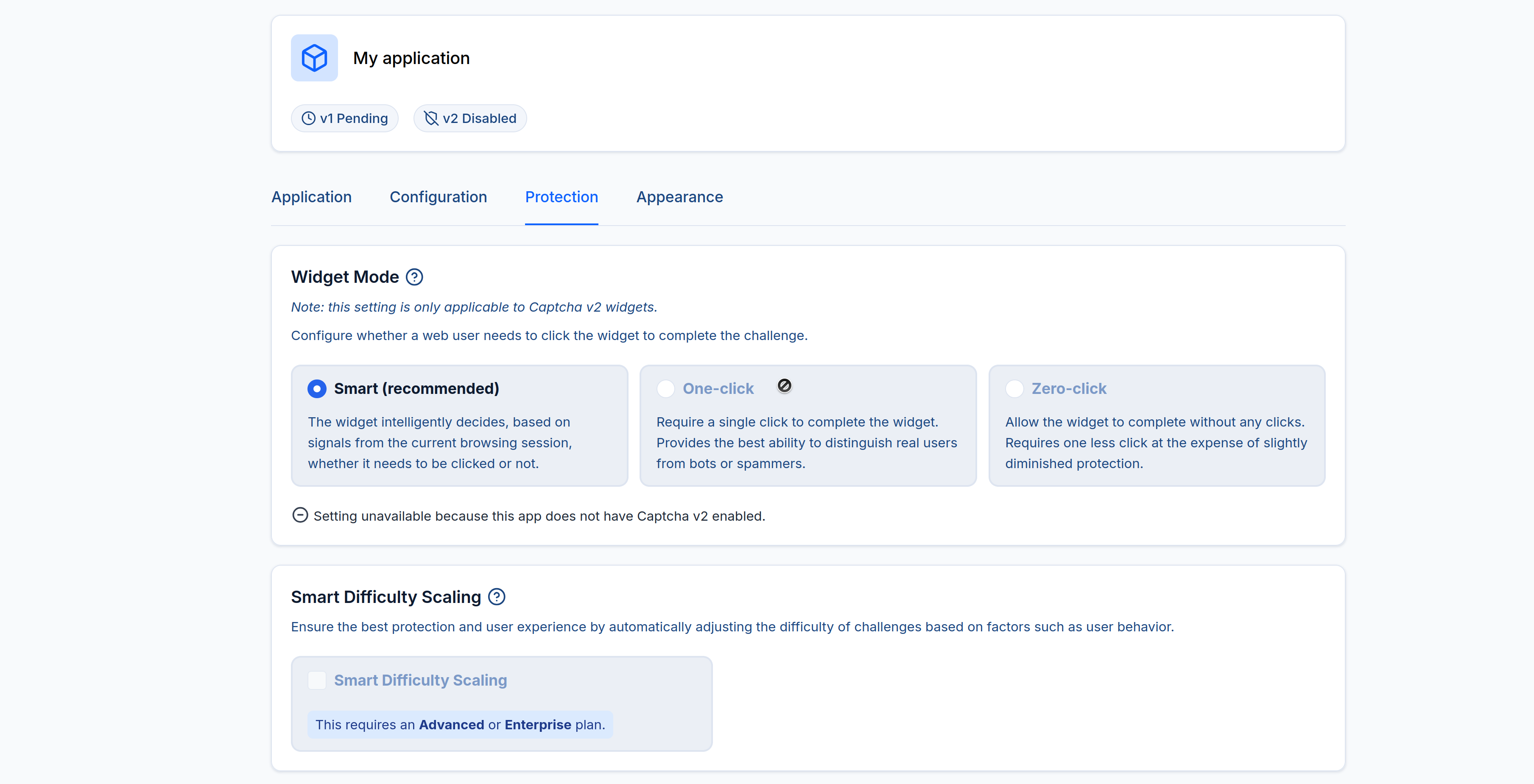Select the One-click radio button
The height and width of the screenshot is (784, 1534).
[x=665, y=389]
